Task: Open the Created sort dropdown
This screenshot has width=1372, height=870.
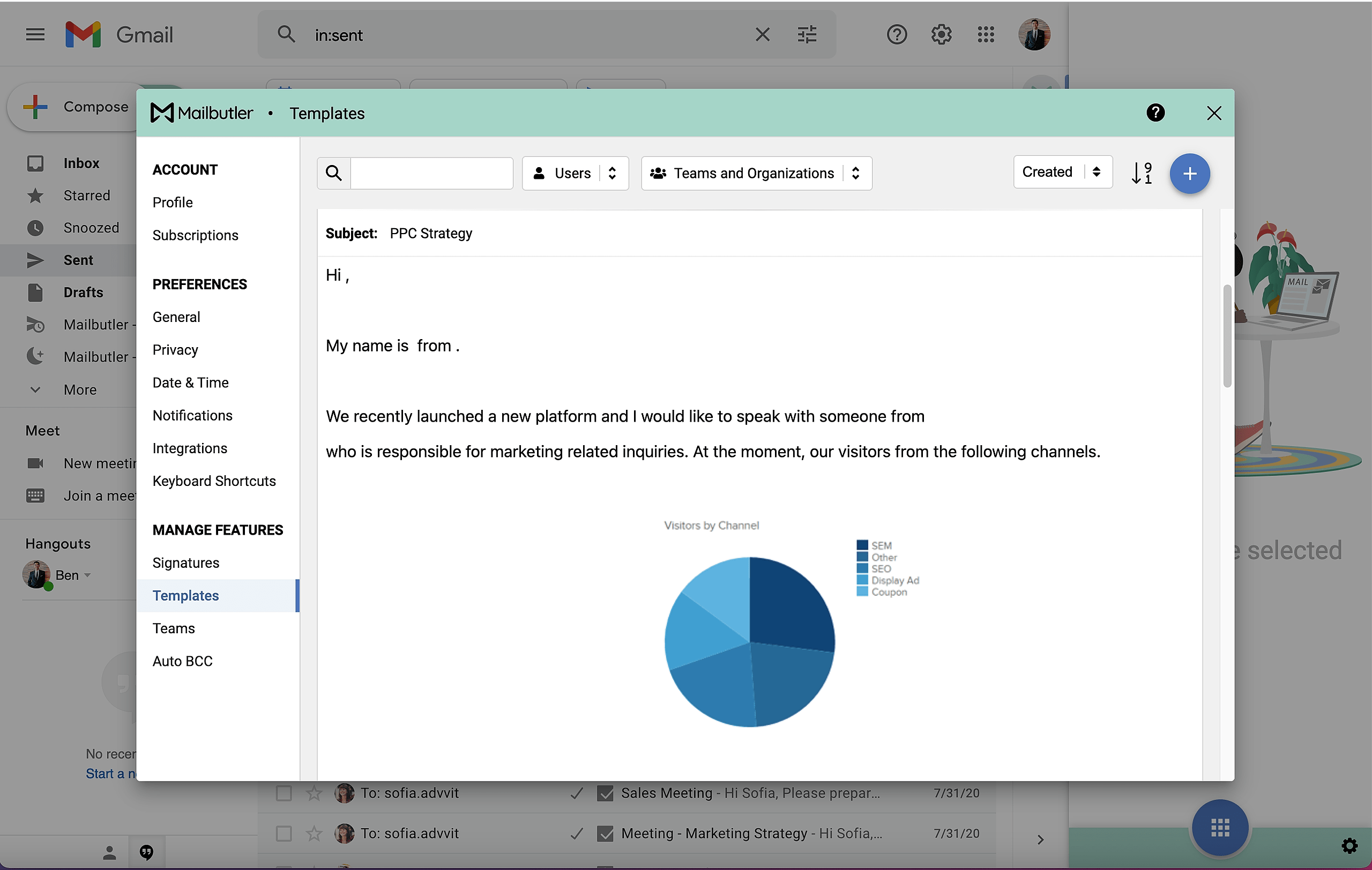Action: (1062, 172)
